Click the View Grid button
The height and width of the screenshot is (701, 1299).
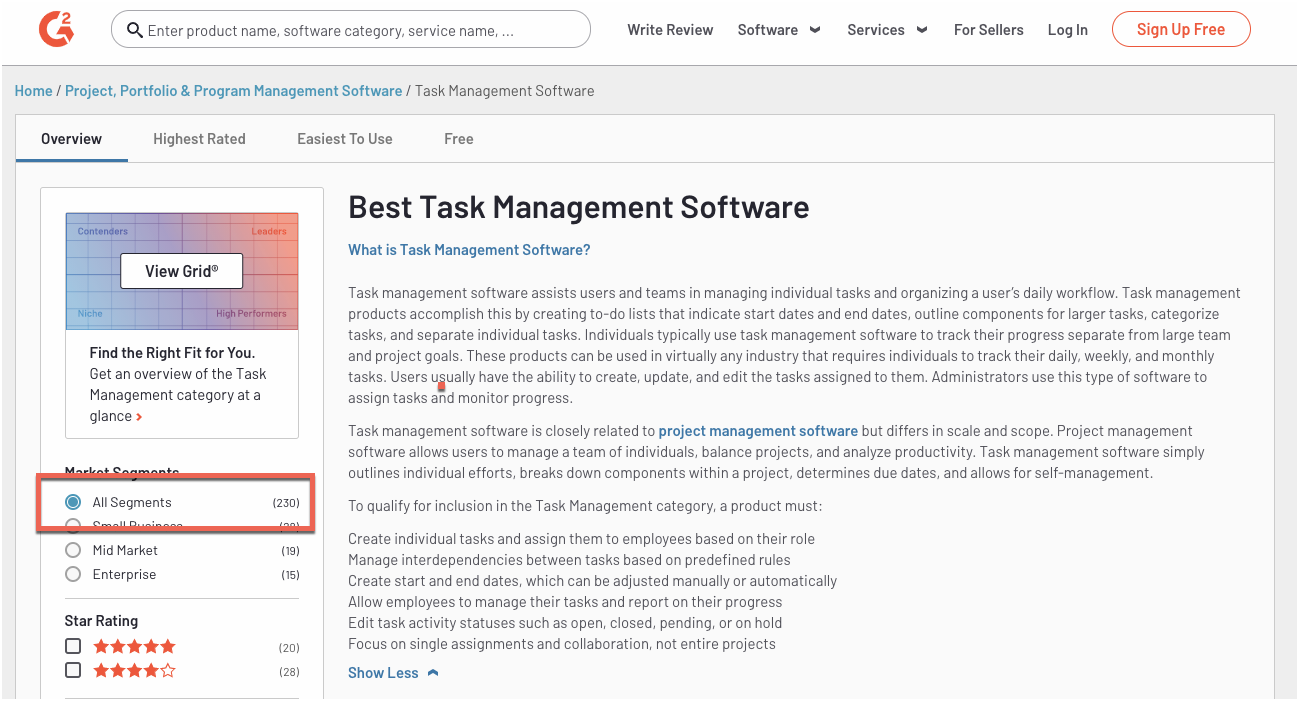[x=181, y=271]
